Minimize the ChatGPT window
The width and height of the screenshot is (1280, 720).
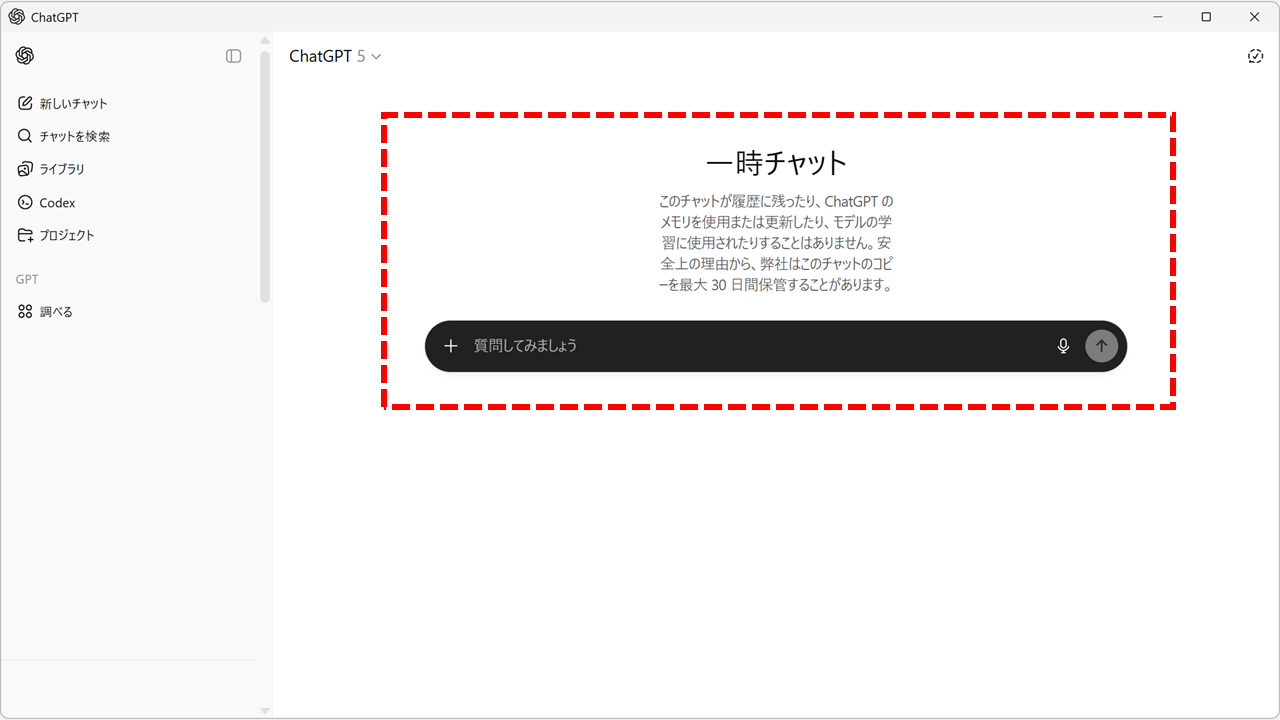1158,17
